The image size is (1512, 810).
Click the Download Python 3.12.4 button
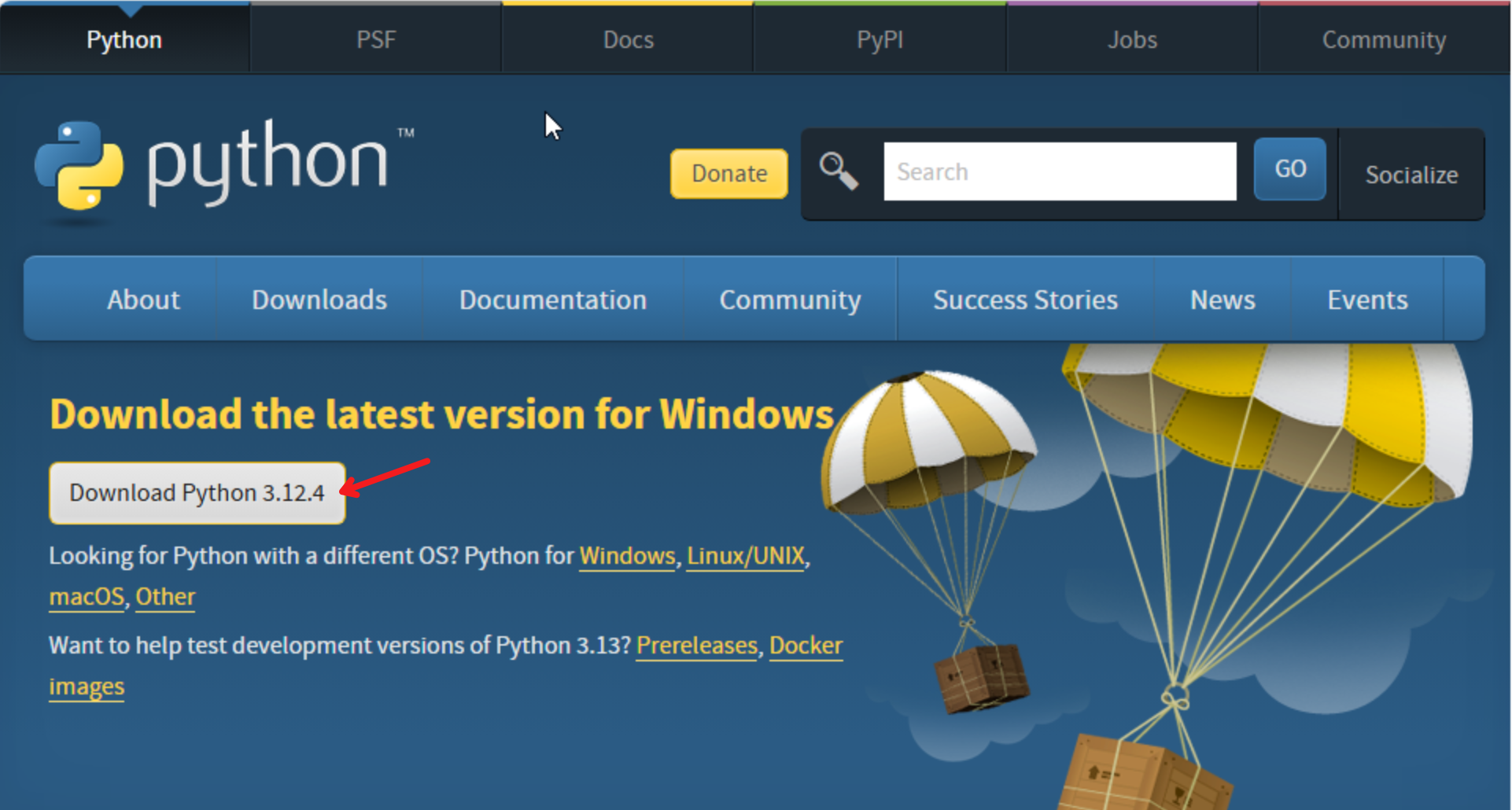[197, 493]
